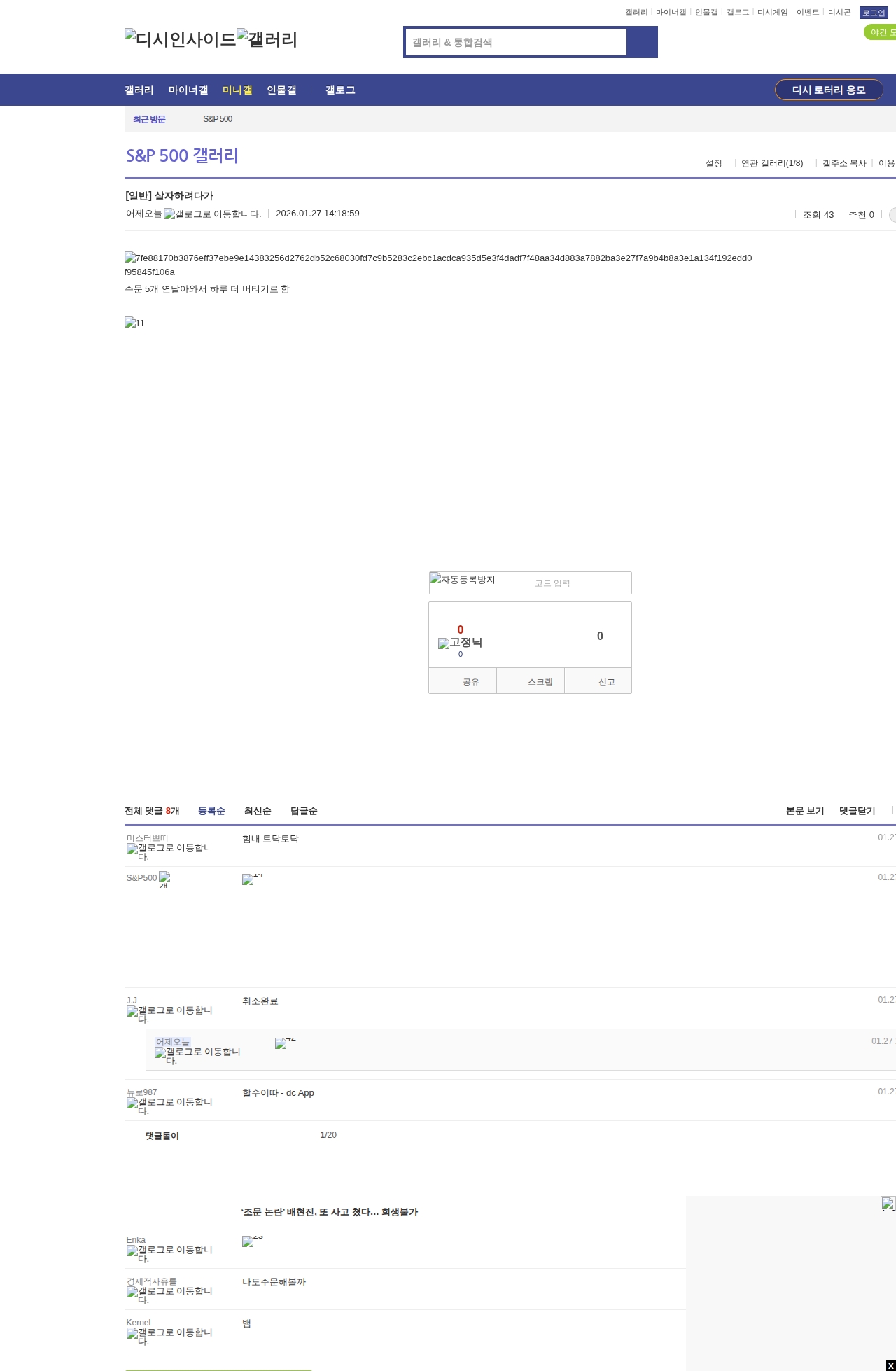Open the gallog icon under commenter 미스터쁘띠
Screen dimensions: 896x1371
tap(169, 852)
